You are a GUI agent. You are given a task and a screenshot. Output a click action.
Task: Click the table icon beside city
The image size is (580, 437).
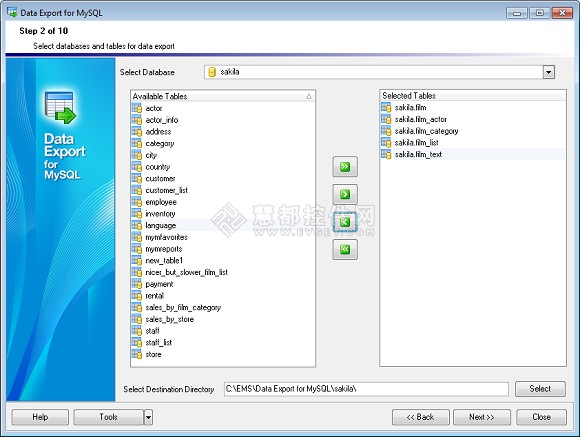click(137, 155)
